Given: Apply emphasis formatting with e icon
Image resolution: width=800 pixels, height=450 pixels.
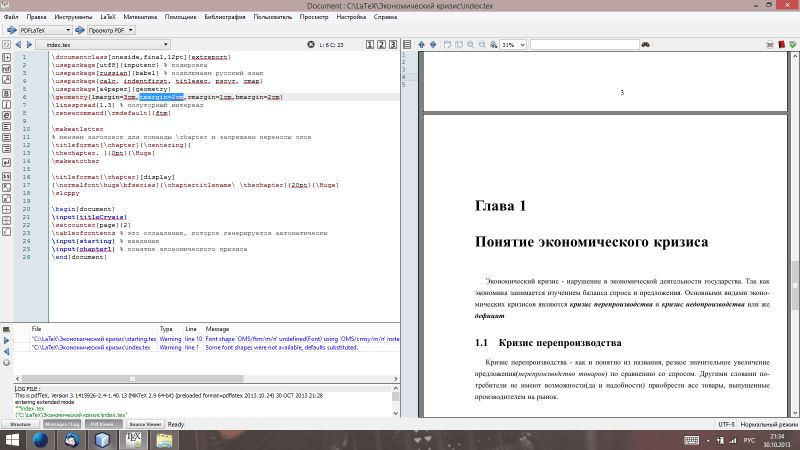Looking at the screenshot, I should pos(6,116).
